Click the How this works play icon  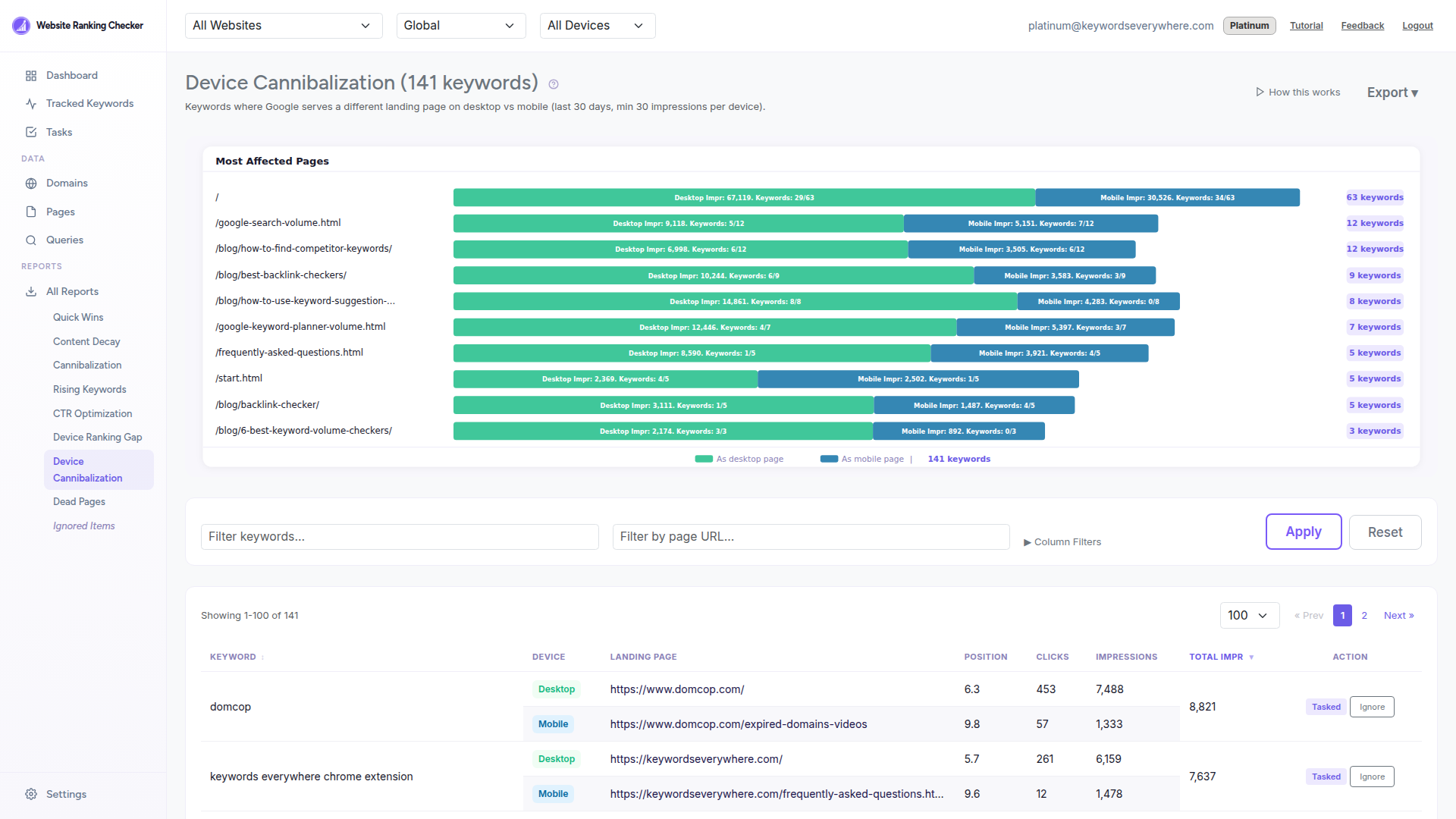(1259, 92)
